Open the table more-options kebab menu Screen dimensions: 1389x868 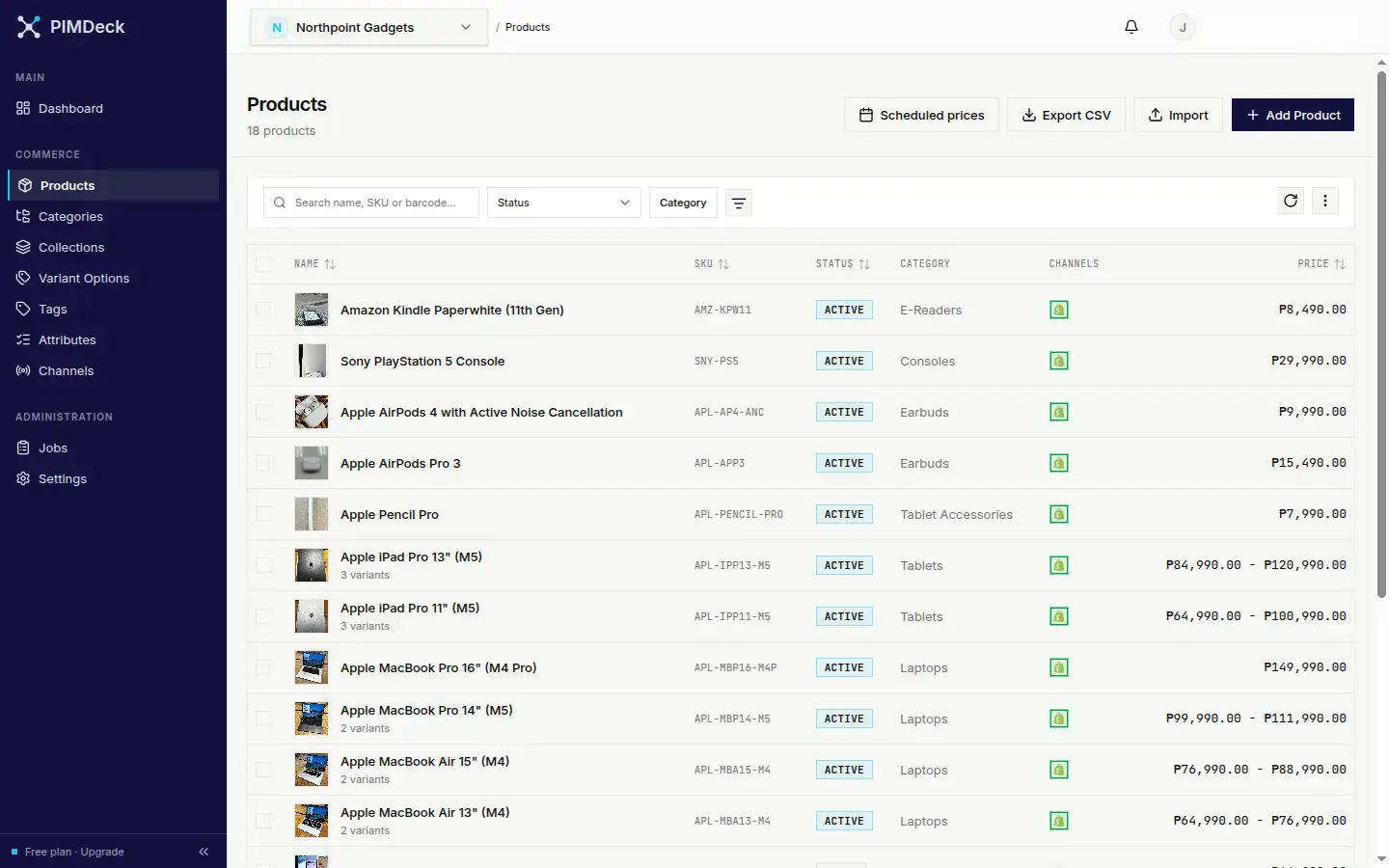click(1325, 201)
